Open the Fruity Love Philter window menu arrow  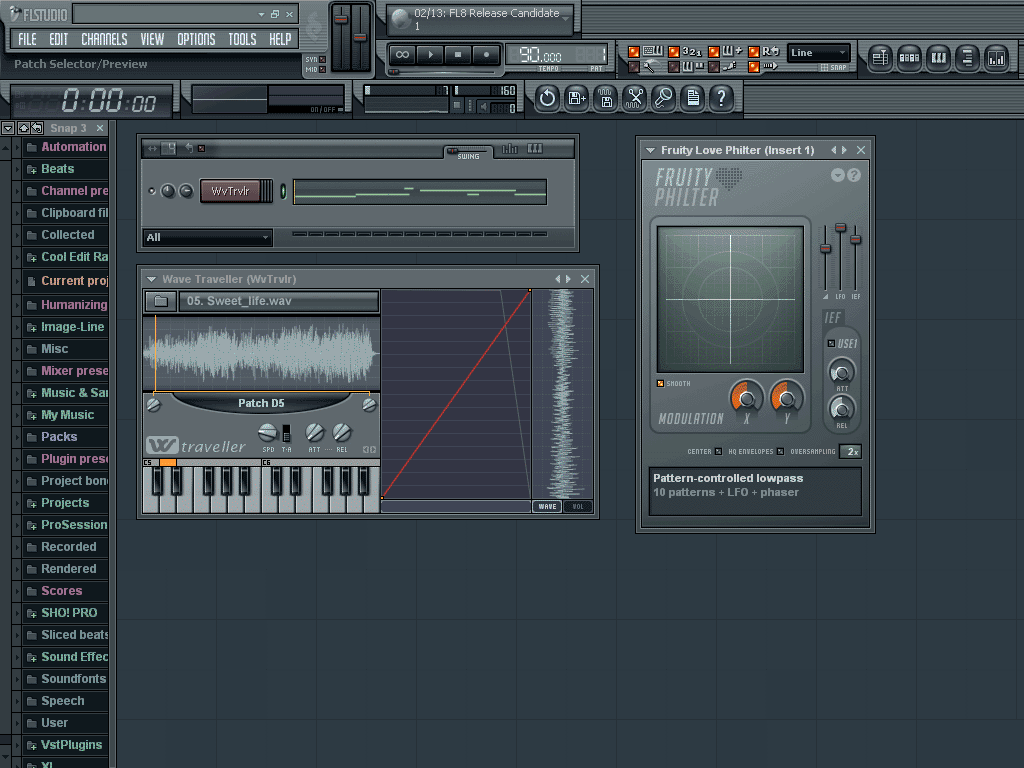click(x=650, y=150)
